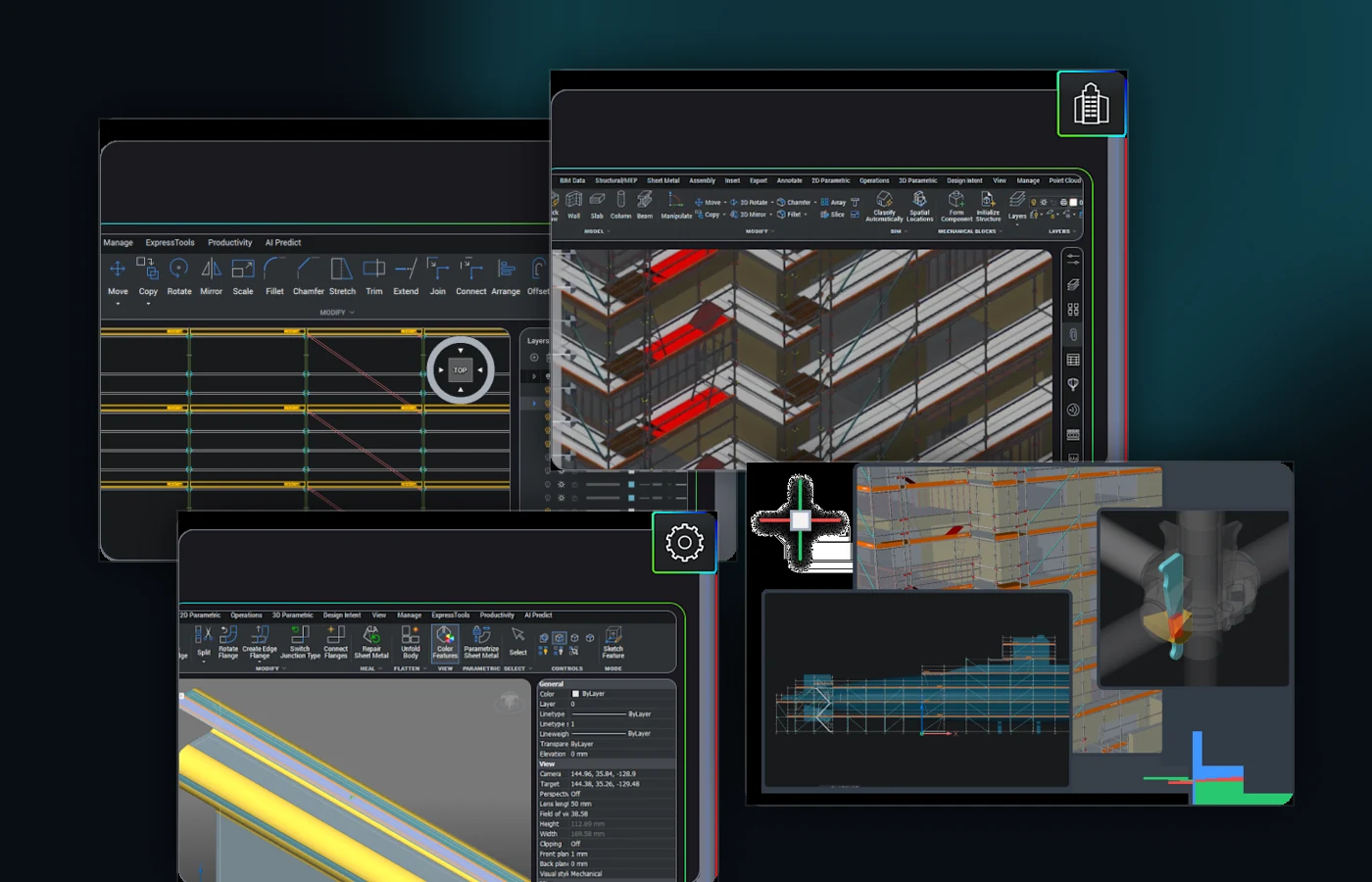
Task: Open the Copy dropdown arrow in the 2D drafting window
Action: coord(148,304)
